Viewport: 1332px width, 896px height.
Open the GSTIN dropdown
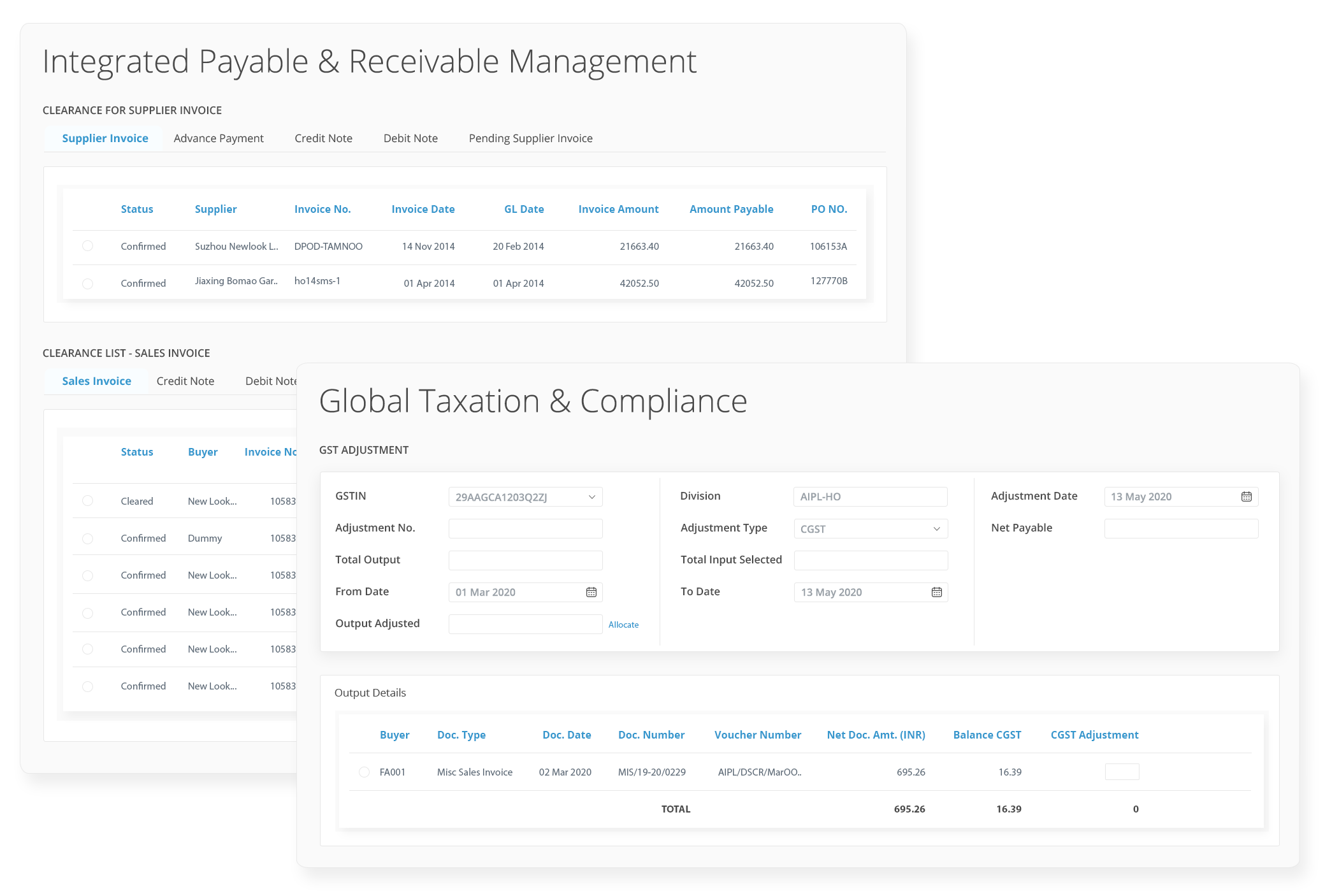[593, 496]
